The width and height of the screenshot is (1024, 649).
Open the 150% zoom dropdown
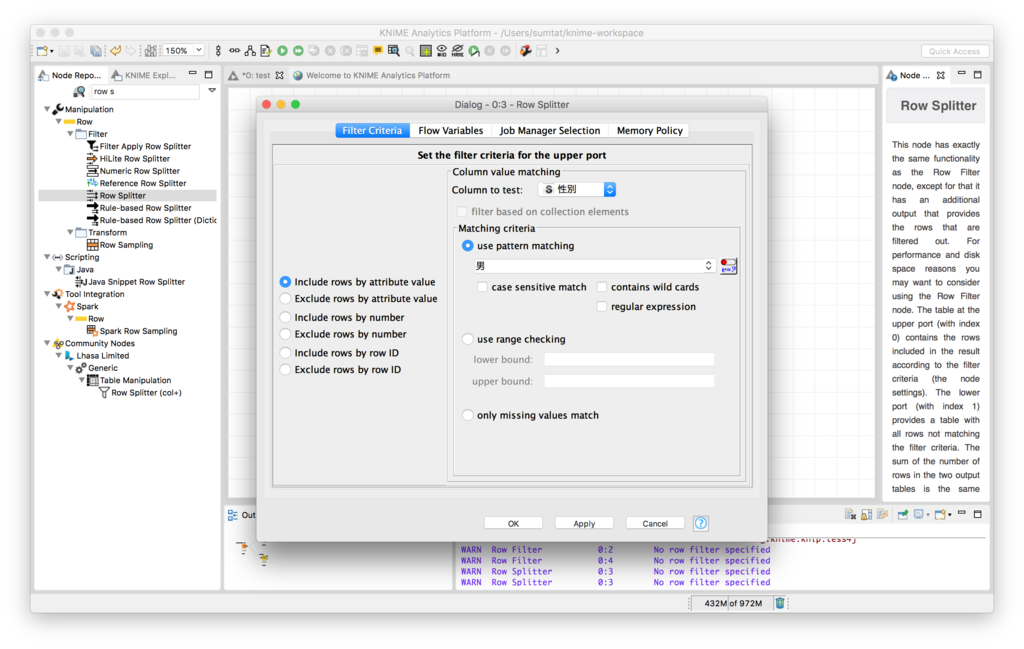[199, 50]
